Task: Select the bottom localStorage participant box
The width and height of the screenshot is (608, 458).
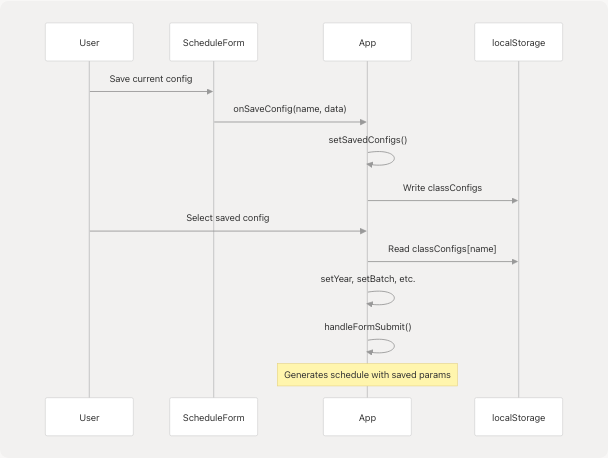Action: tap(518, 416)
